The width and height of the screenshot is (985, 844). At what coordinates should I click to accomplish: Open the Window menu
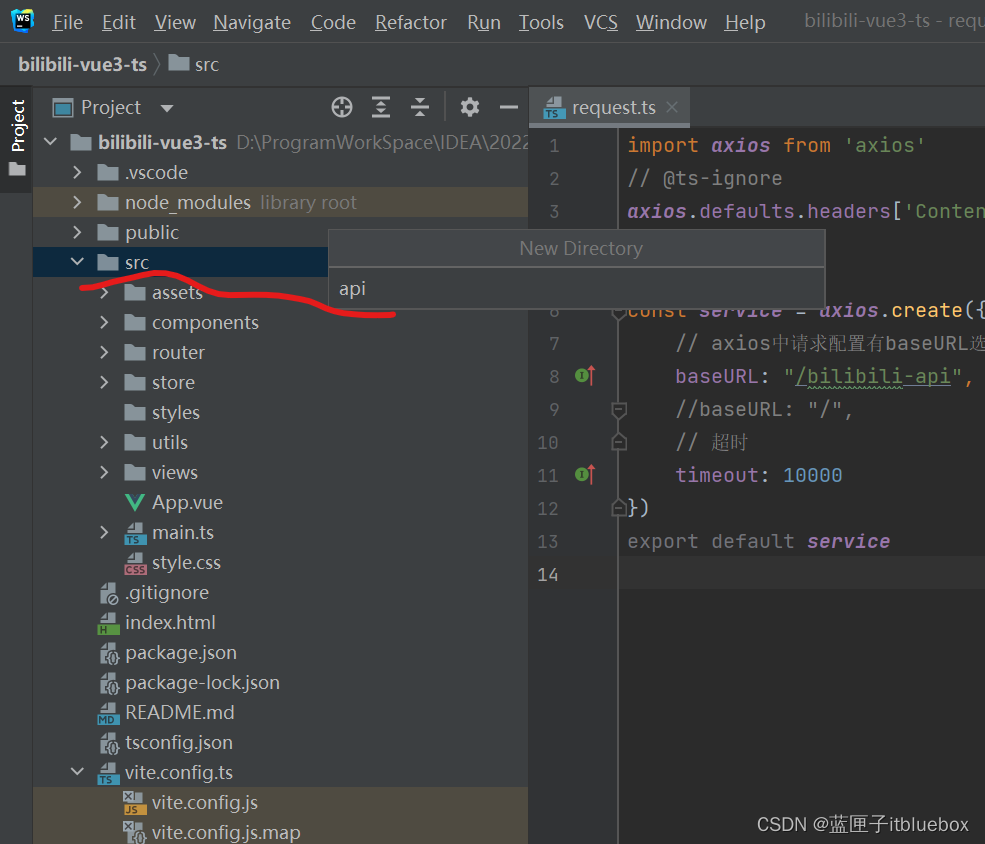coord(671,23)
